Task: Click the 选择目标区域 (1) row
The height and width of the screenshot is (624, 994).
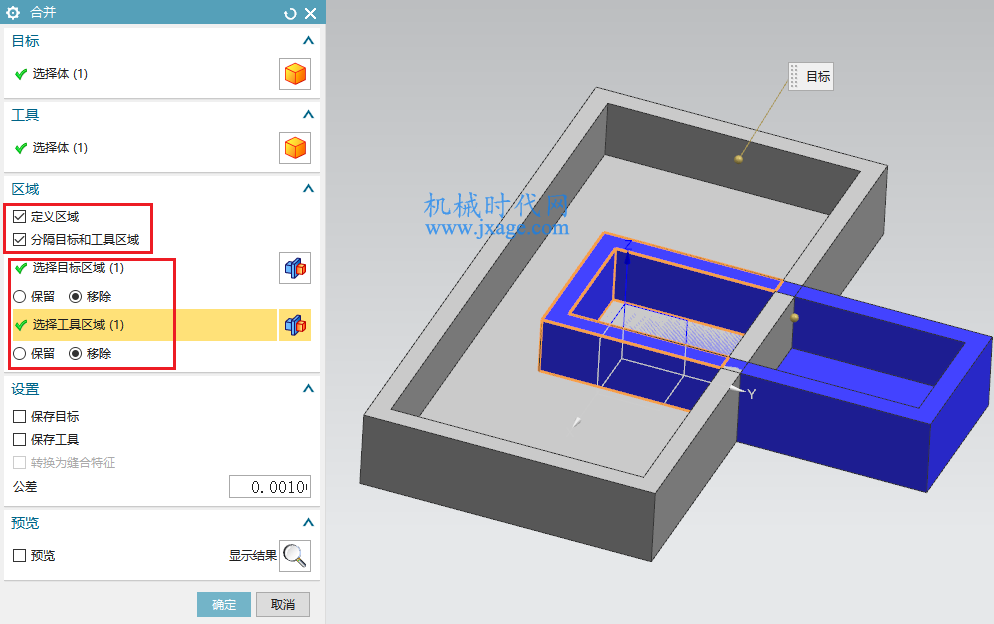Action: point(145,268)
